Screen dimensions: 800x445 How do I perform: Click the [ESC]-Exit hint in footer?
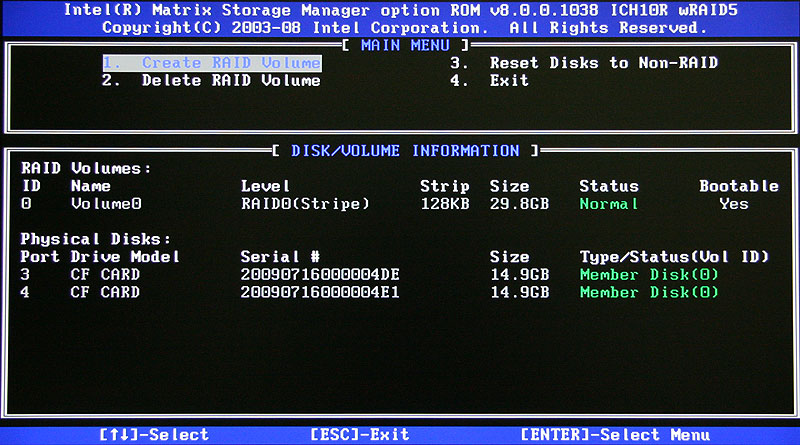[360, 435]
